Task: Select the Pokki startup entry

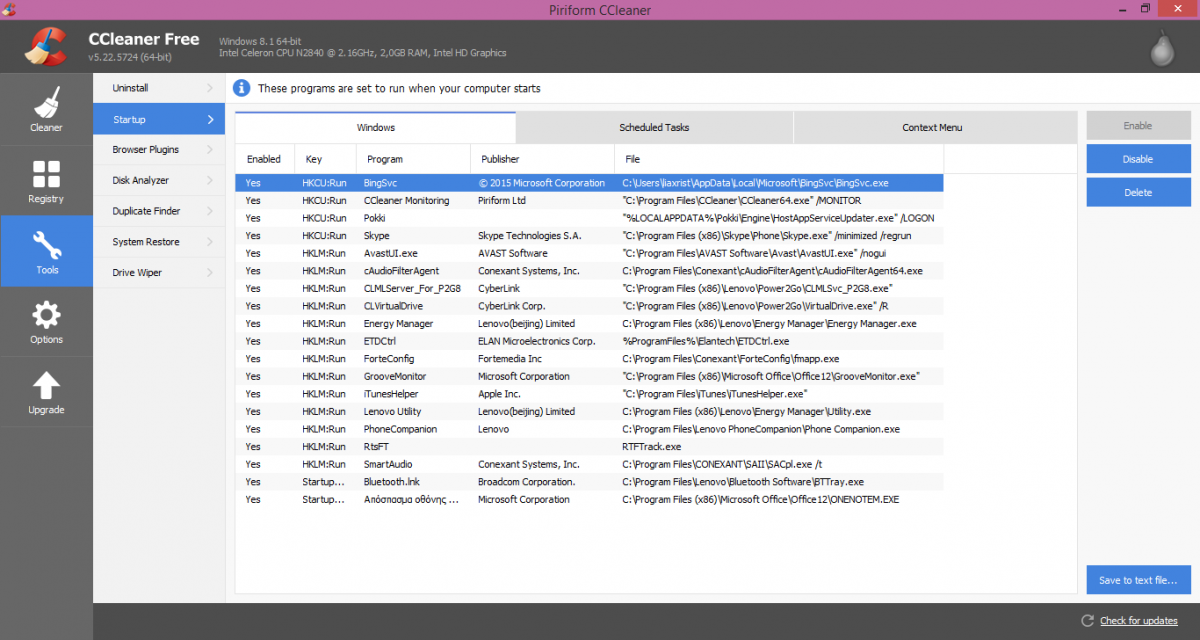Action: coord(589,218)
